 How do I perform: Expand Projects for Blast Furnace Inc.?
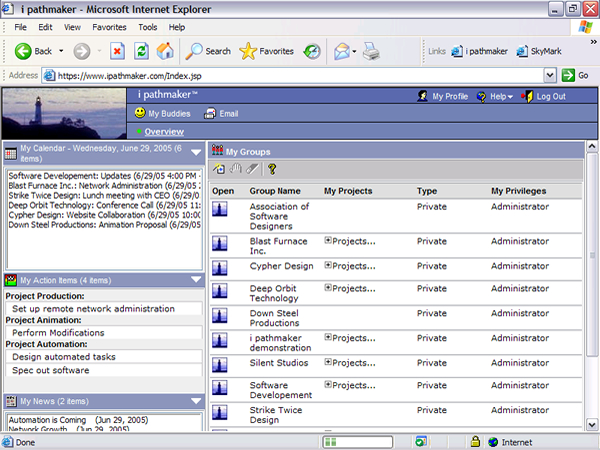pyautogui.click(x=328, y=240)
